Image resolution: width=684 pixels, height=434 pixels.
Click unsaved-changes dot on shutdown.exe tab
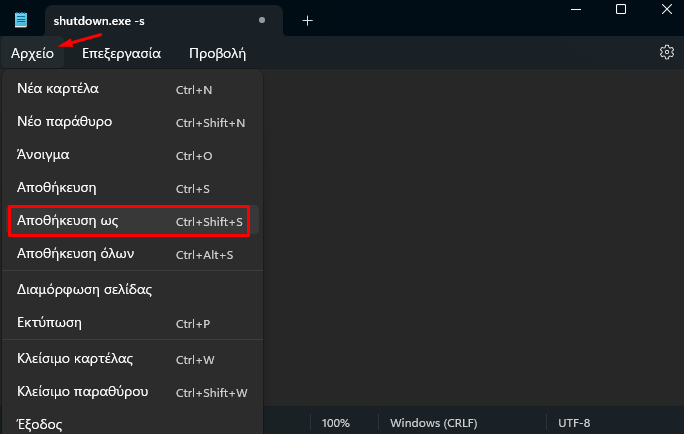[x=262, y=20]
